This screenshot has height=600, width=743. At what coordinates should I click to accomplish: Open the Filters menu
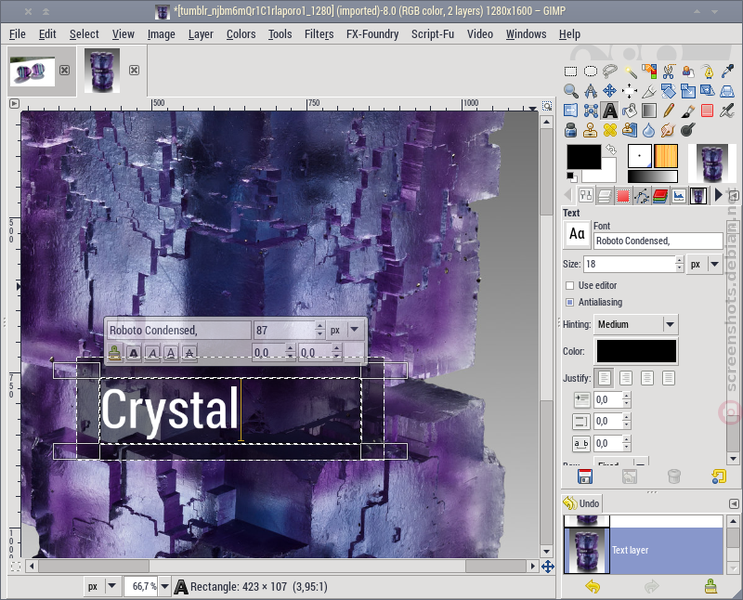[319, 34]
